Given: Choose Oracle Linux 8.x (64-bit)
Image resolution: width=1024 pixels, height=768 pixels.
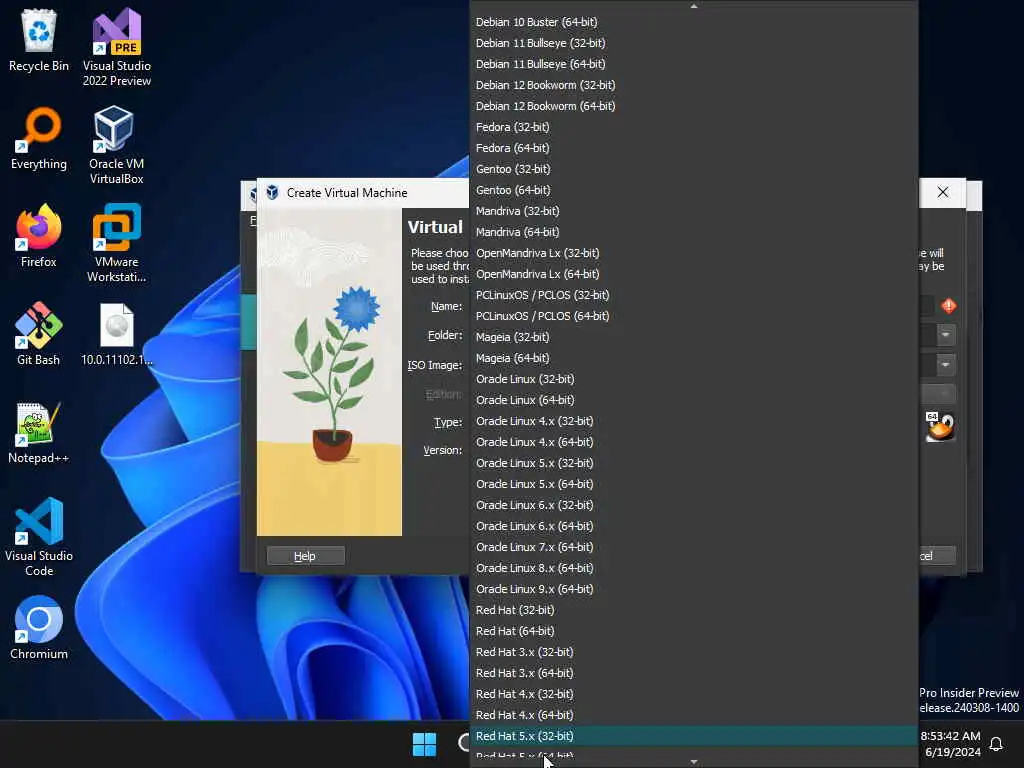Looking at the screenshot, I should coord(694,568).
